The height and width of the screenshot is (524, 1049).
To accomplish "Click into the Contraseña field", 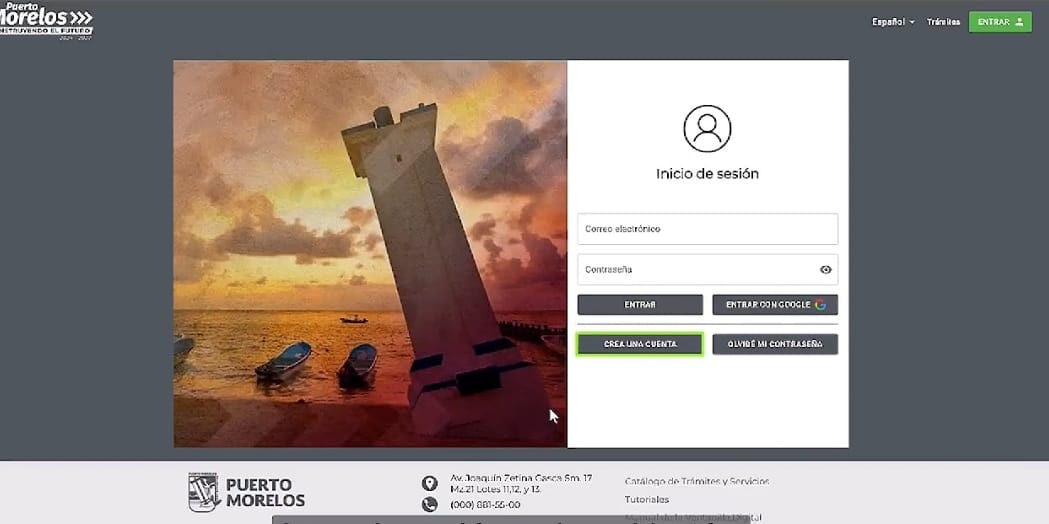I will click(x=695, y=270).
